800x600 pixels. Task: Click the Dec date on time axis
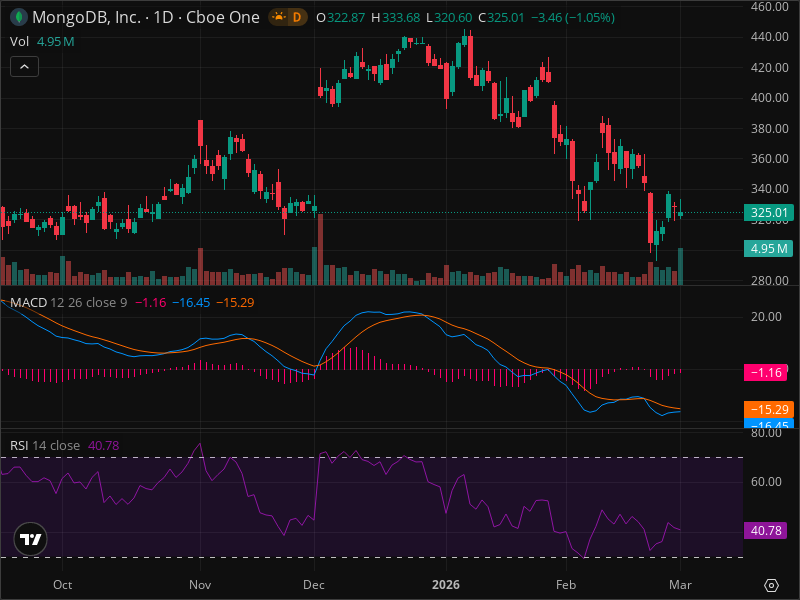(x=314, y=585)
